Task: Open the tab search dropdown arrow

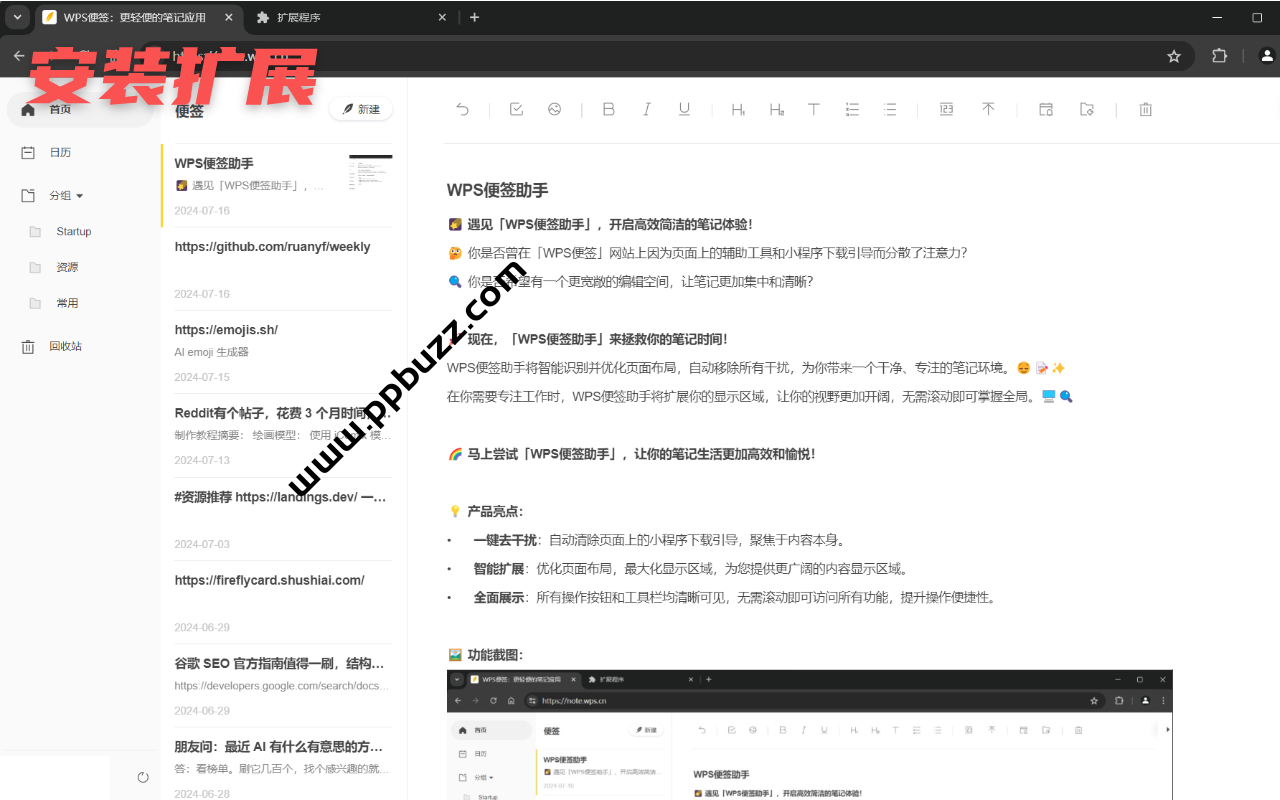Action: [17, 17]
